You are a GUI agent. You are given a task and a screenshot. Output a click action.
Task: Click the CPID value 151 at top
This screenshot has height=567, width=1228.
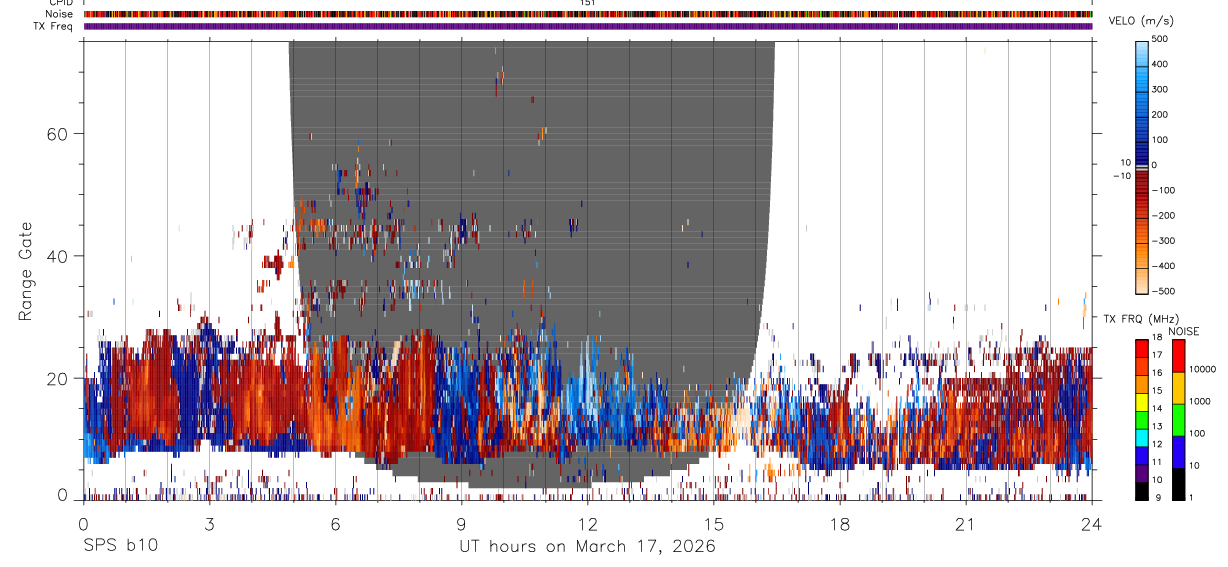coord(588,3)
